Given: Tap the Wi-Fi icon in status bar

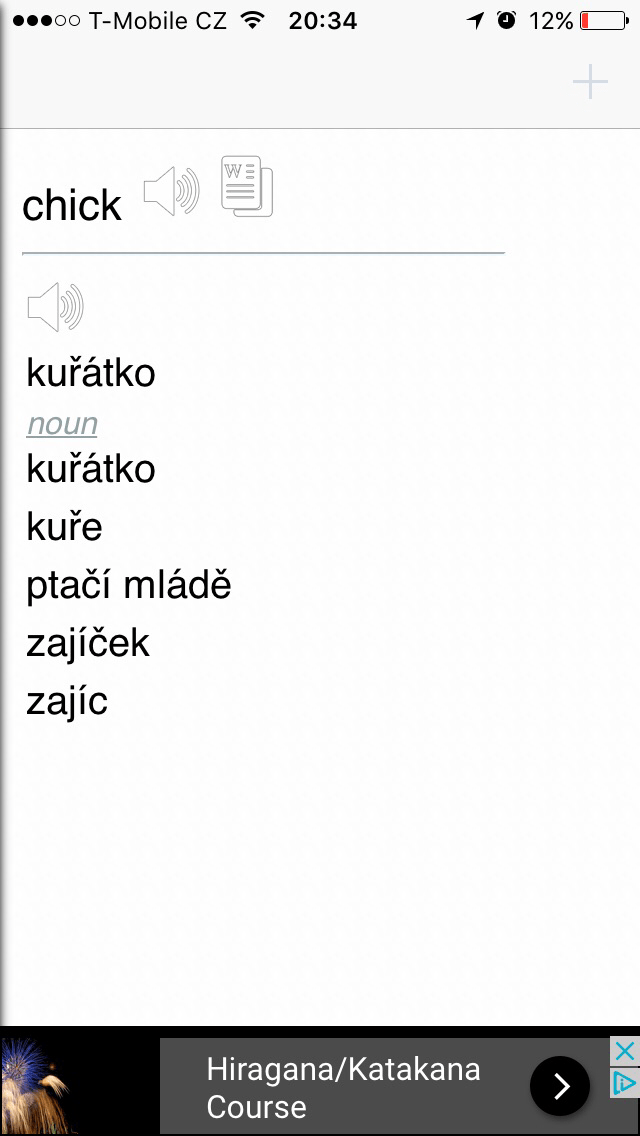Looking at the screenshot, I should 253,20.
